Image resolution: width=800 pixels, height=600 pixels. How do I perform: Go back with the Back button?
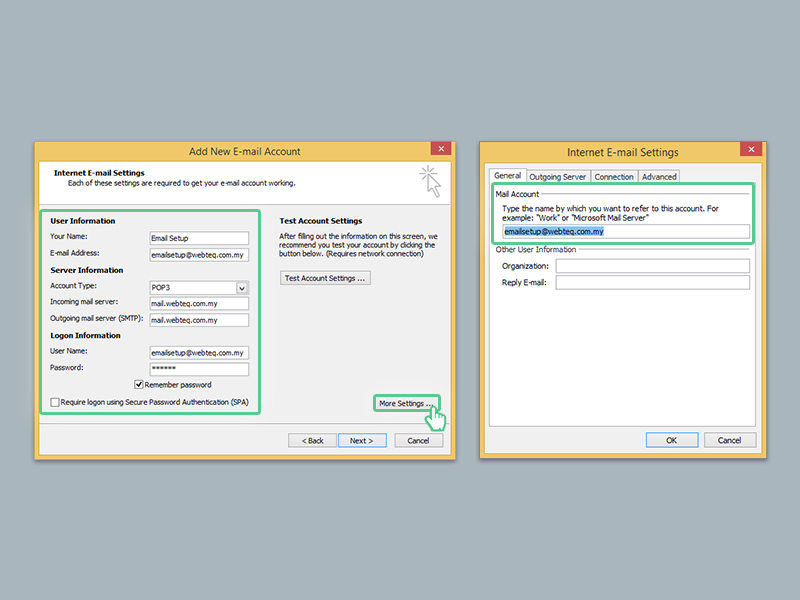312,440
